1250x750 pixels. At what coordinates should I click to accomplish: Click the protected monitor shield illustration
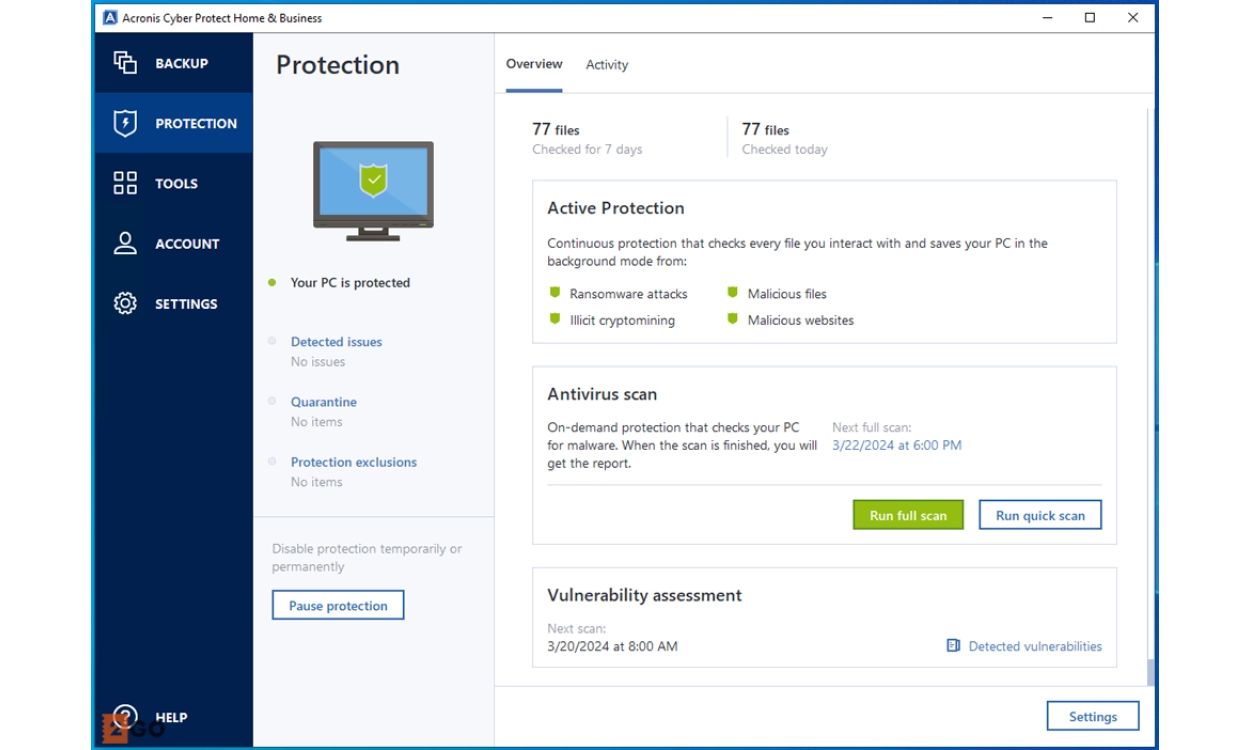tap(373, 190)
